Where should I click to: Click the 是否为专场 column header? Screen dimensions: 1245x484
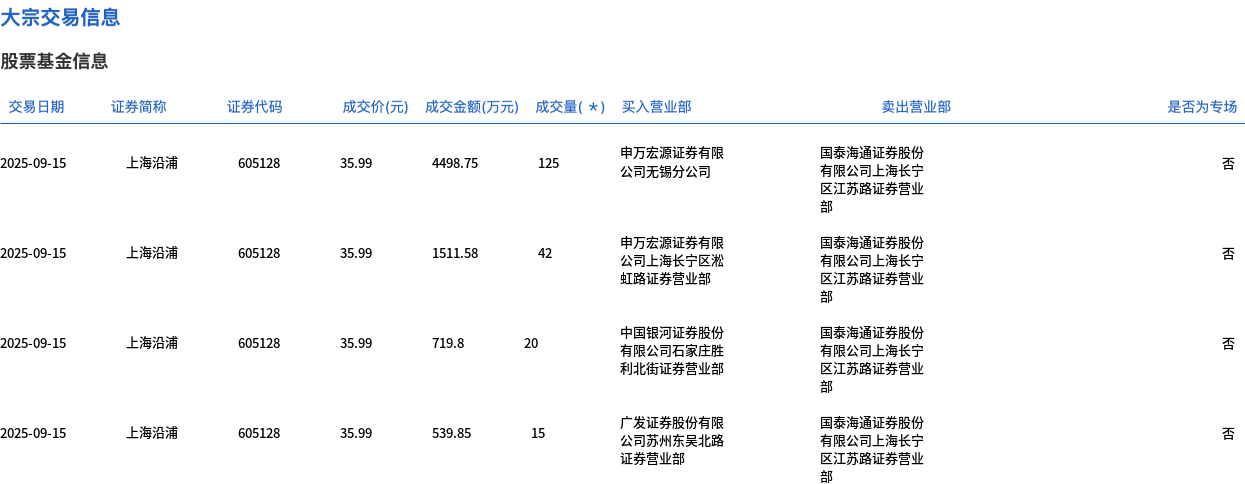pos(1202,107)
